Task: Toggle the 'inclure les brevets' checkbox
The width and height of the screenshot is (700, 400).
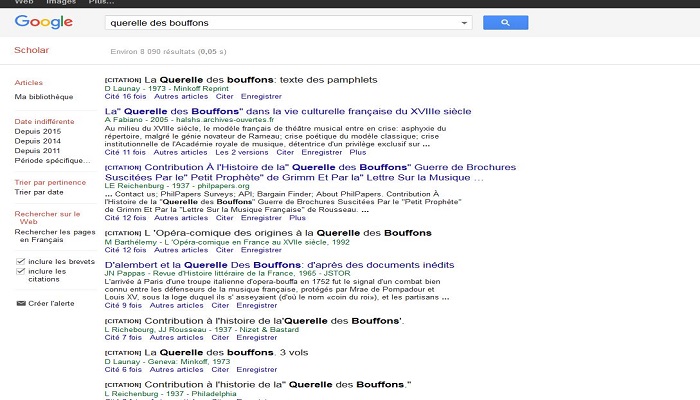Action: (21, 259)
